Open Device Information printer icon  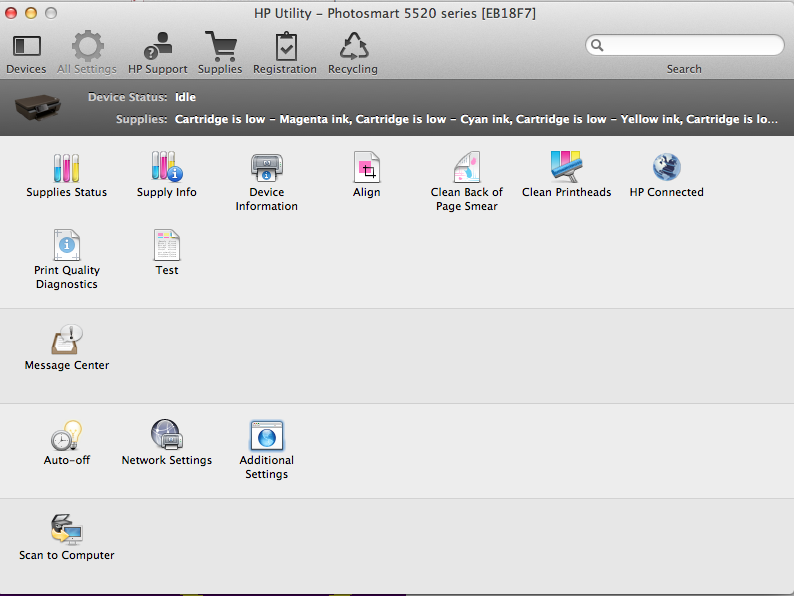coord(266,168)
